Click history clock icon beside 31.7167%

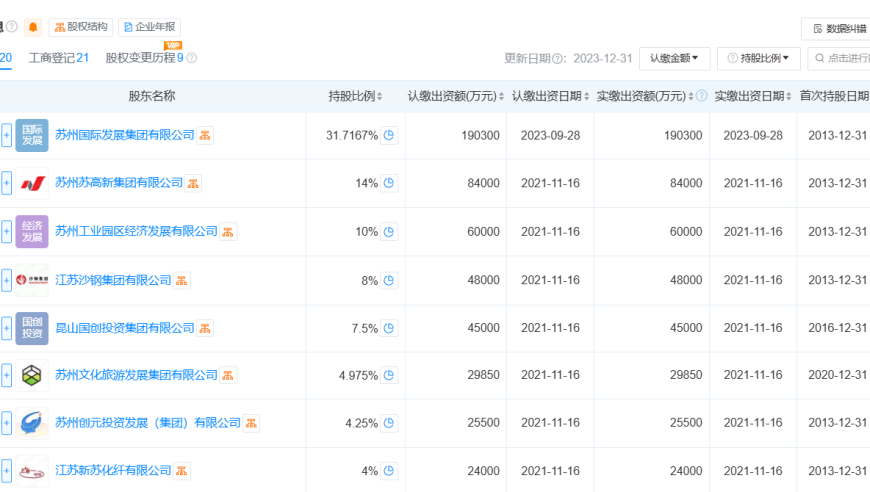389,135
